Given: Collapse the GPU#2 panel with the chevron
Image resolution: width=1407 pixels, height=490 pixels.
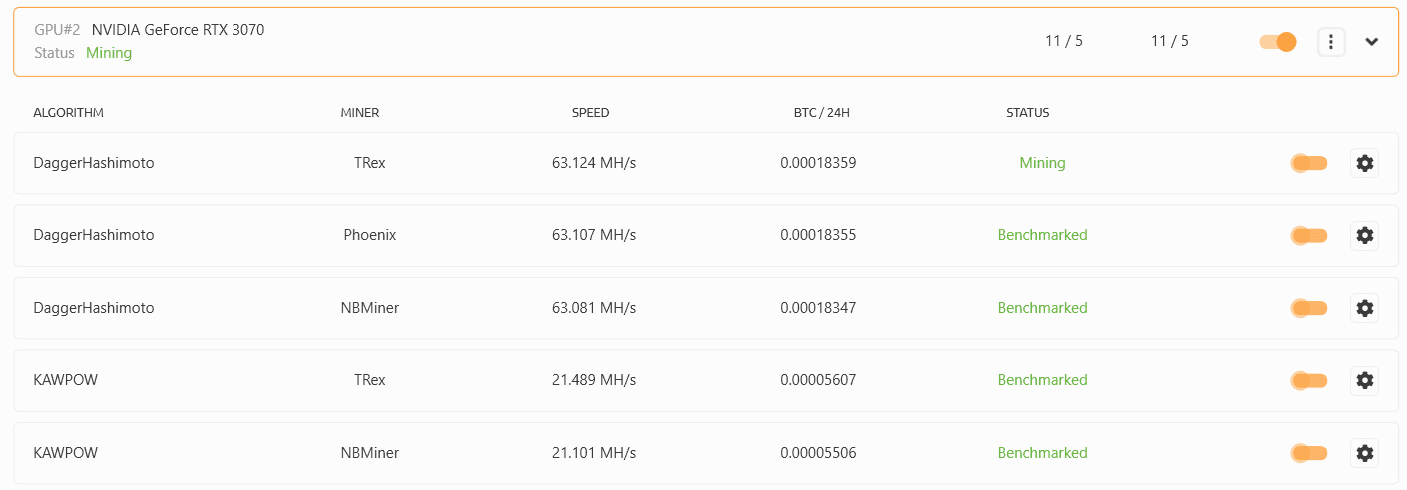Looking at the screenshot, I should click(x=1372, y=42).
